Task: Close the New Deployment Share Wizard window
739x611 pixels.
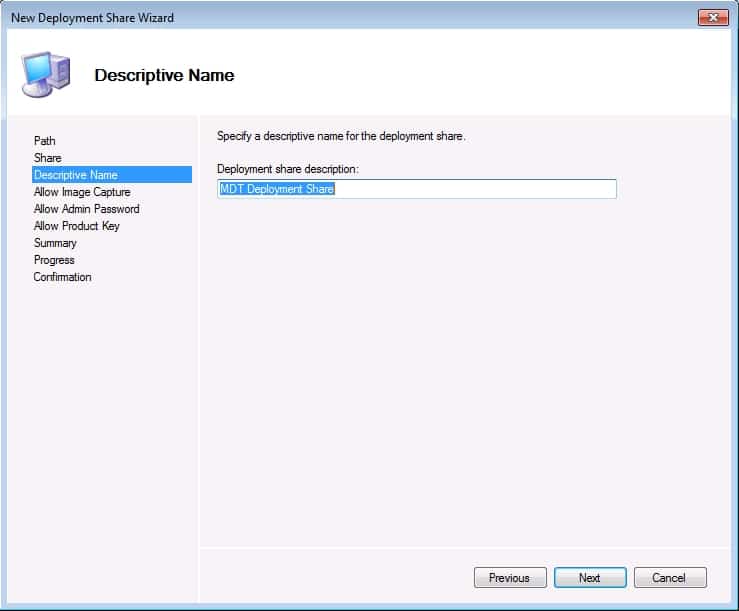Action: [713, 17]
